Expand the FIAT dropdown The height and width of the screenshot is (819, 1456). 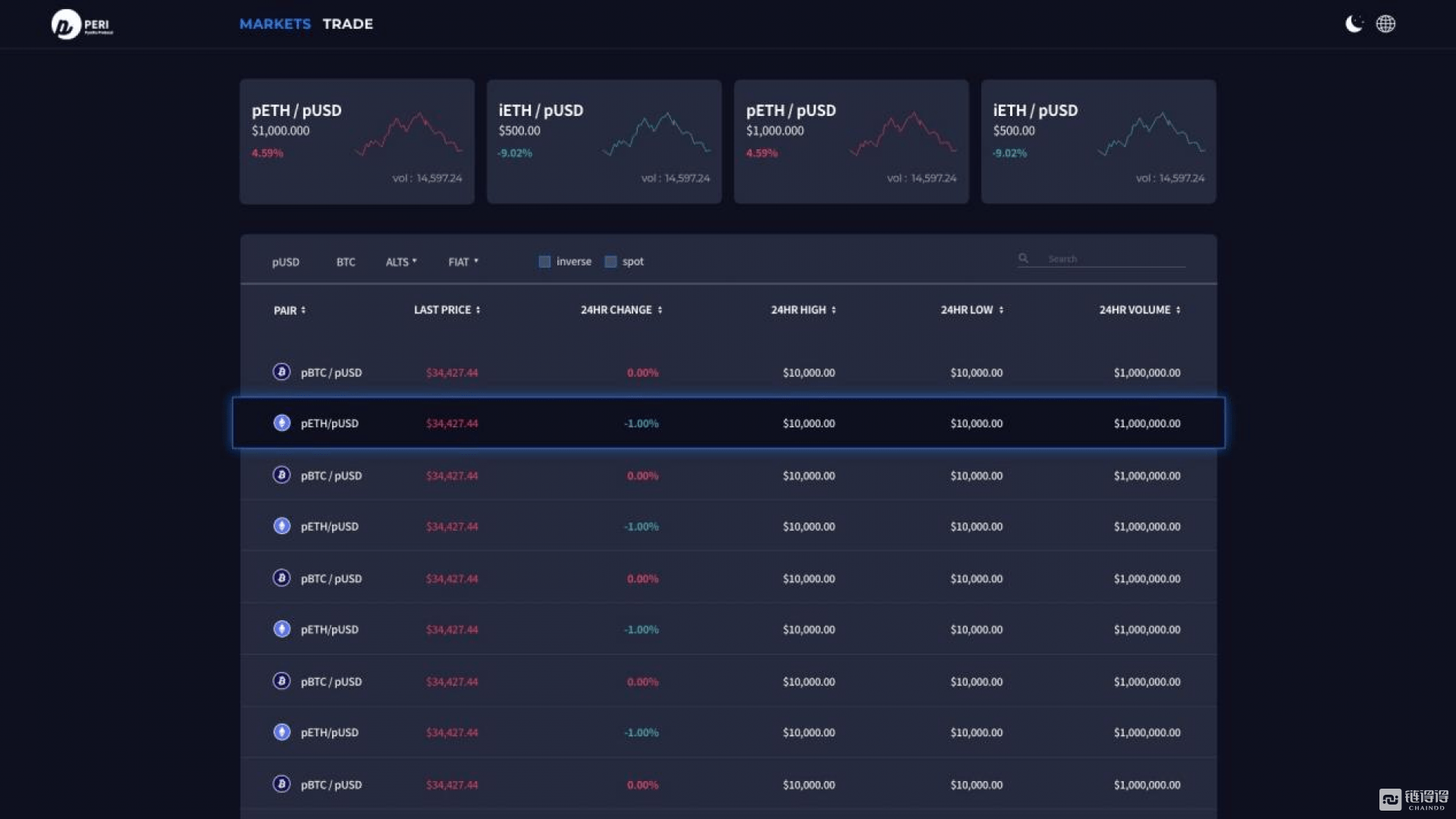tap(463, 262)
